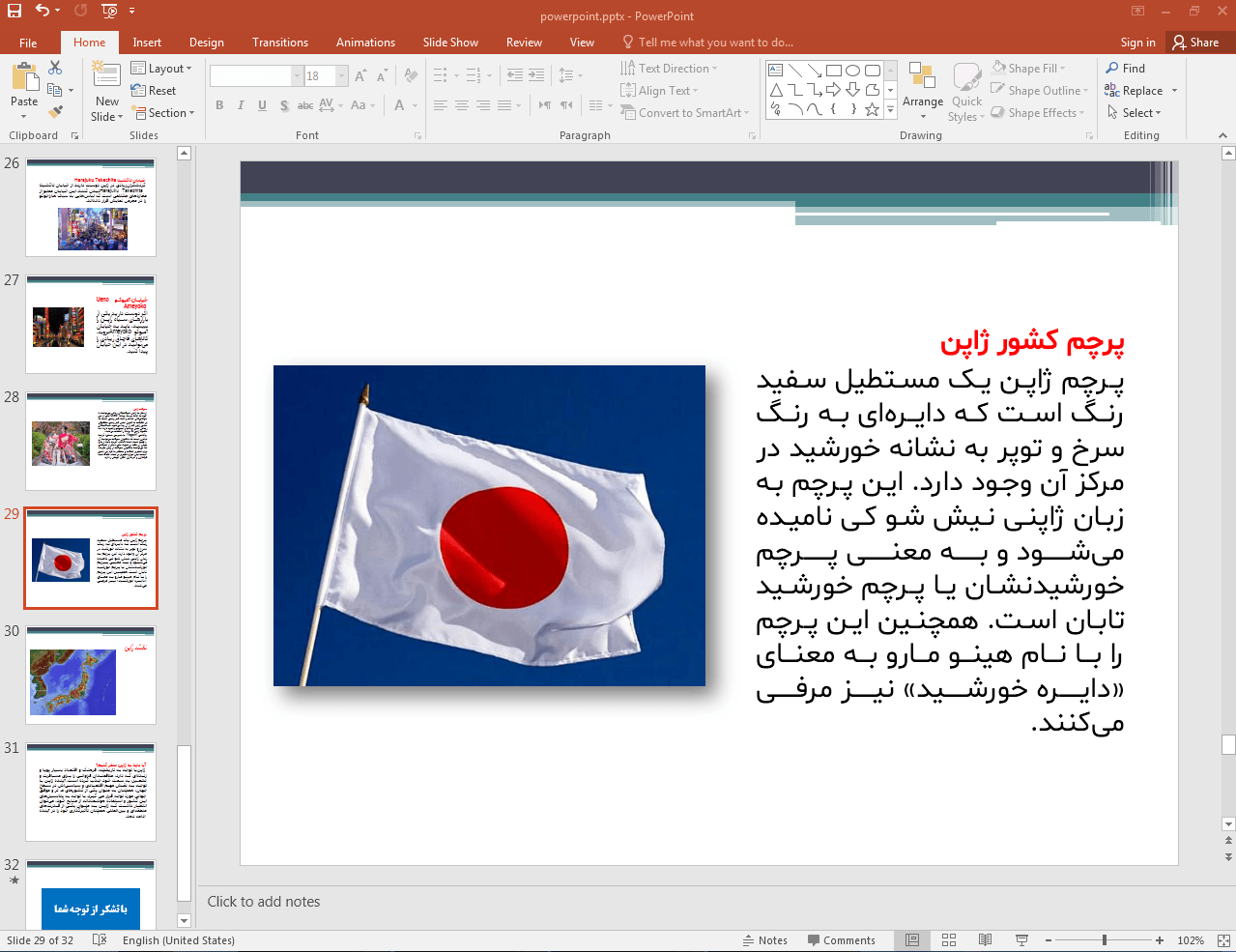Switch to Slide Sorter view
The height and width of the screenshot is (952, 1236).
coord(949,940)
